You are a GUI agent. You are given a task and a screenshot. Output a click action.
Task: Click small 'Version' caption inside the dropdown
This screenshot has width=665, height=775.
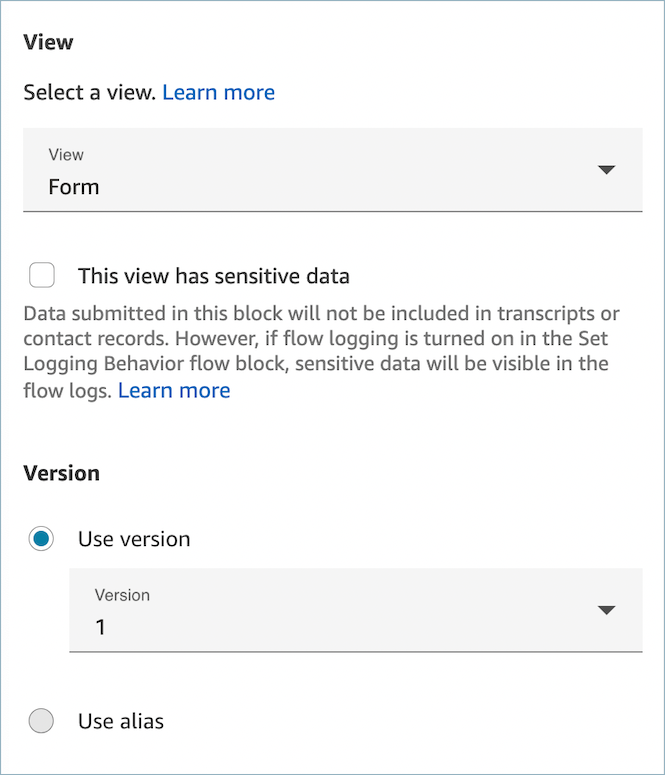click(122, 595)
